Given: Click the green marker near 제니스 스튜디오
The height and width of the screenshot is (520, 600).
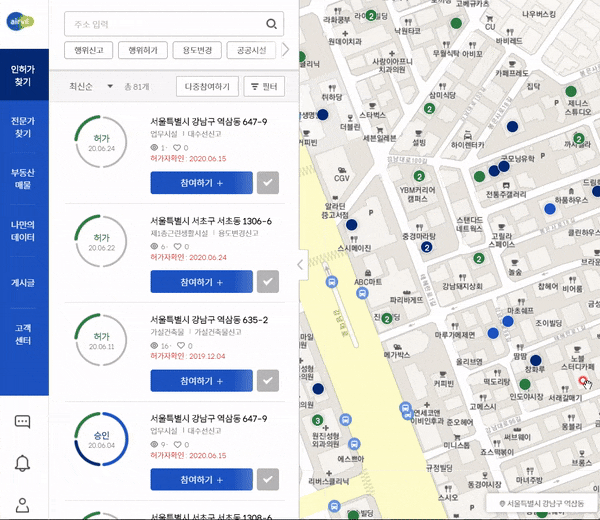Looking at the screenshot, I should tap(571, 91).
